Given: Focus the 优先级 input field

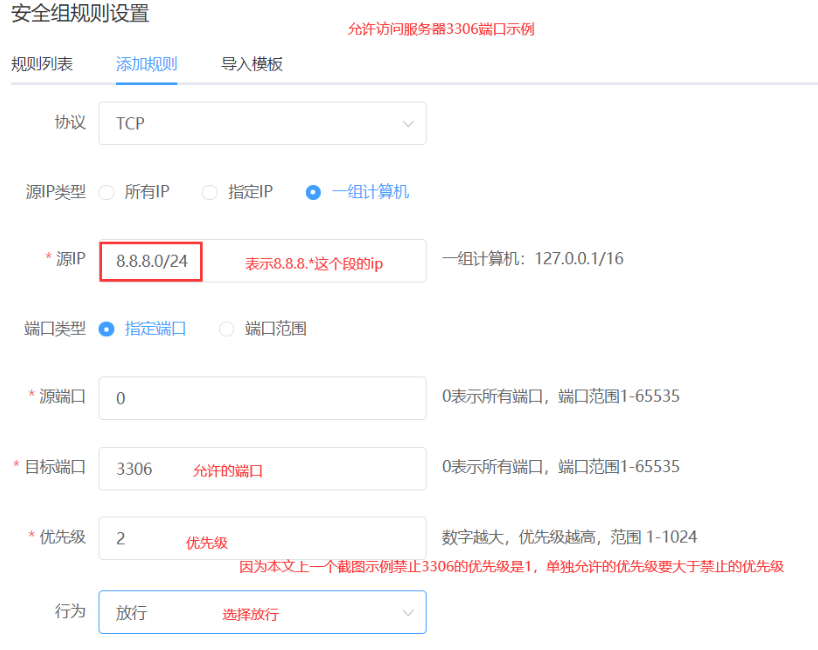Looking at the screenshot, I should (262, 537).
